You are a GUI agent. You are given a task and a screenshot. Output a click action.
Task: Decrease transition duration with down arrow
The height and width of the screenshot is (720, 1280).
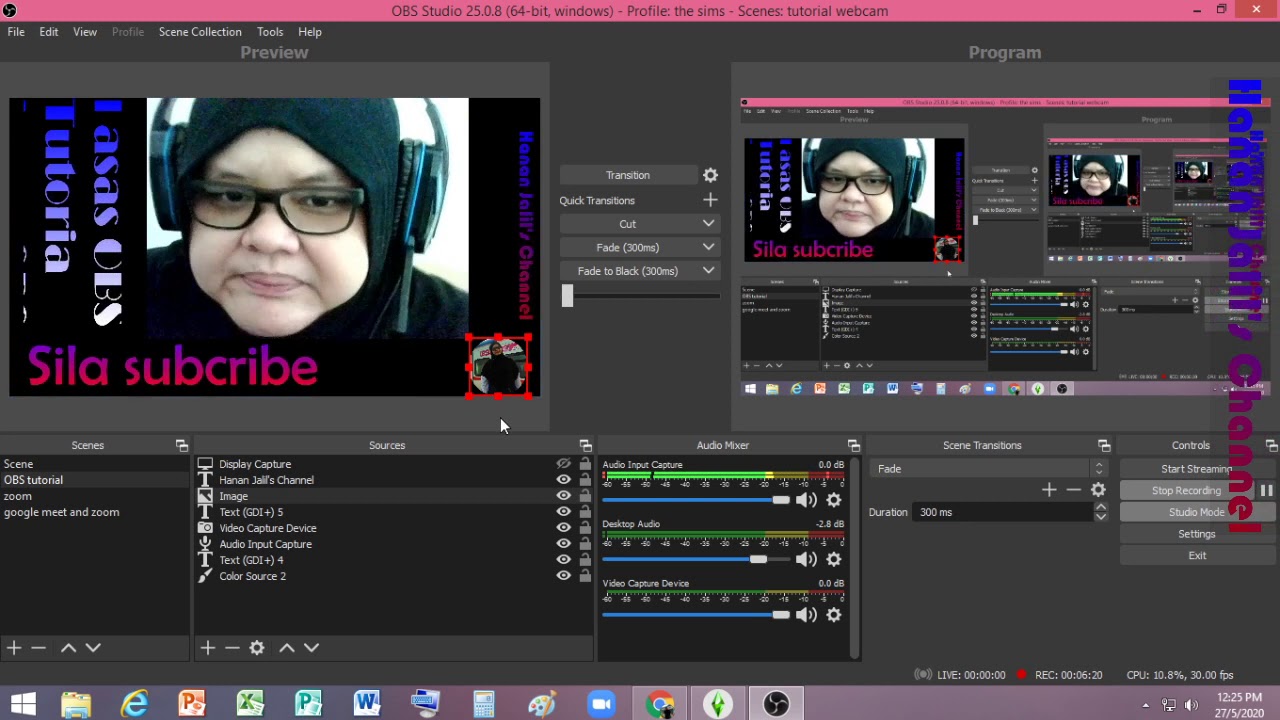tap(1101, 517)
